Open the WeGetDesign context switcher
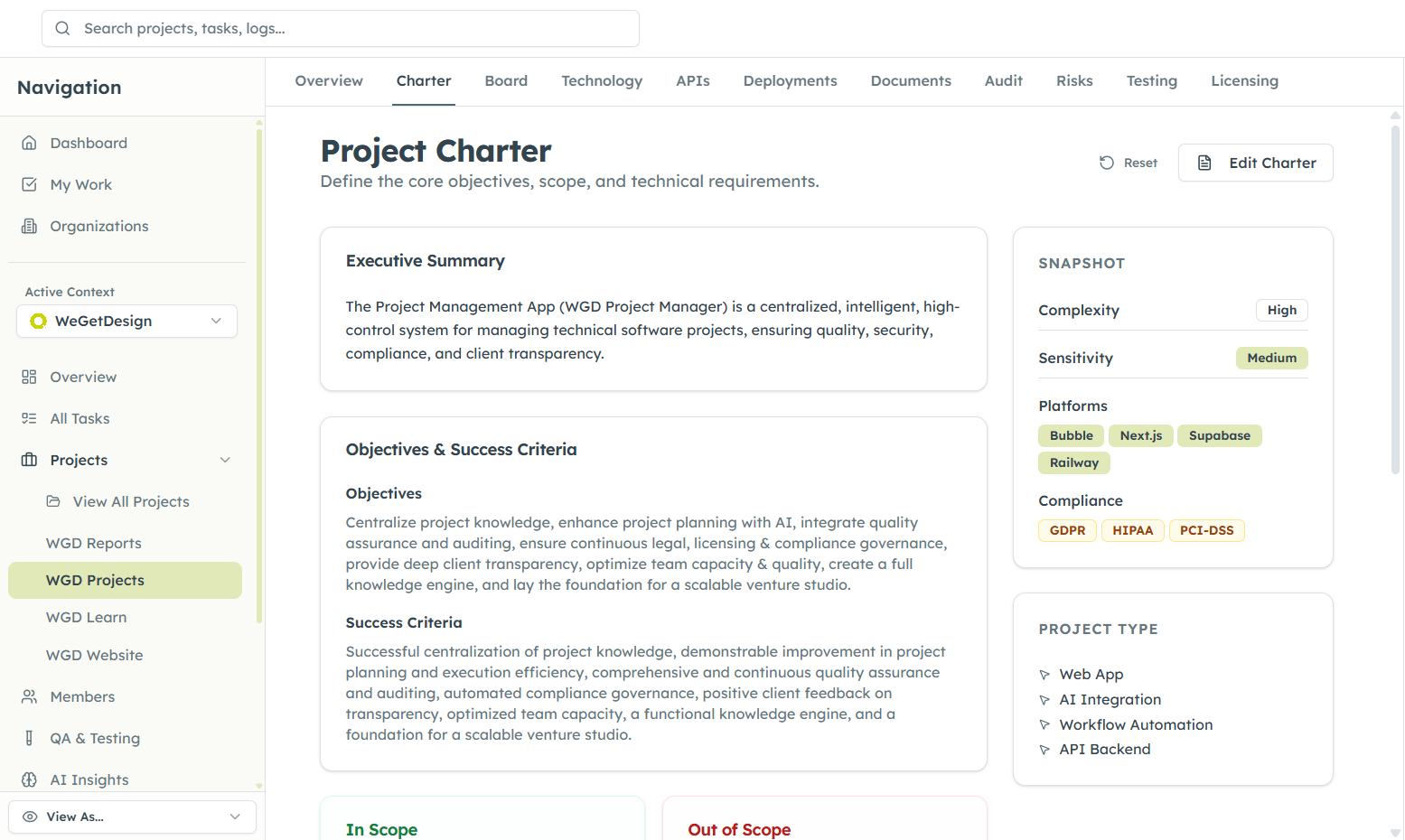1405x840 pixels. (126, 321)
